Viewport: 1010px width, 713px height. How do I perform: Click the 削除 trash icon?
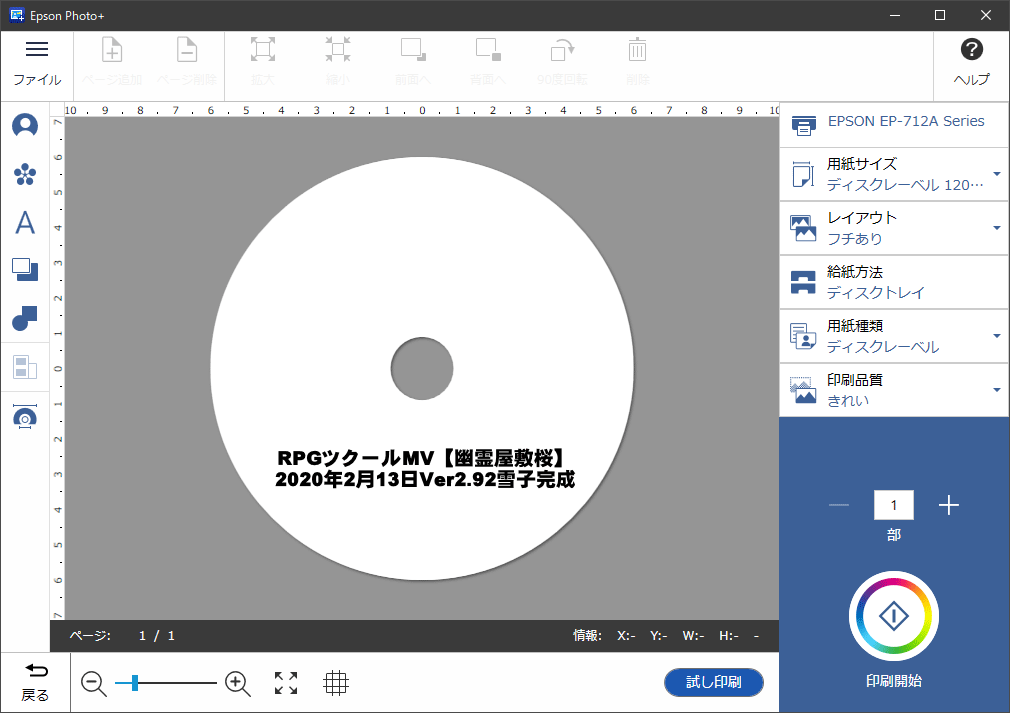637,50
